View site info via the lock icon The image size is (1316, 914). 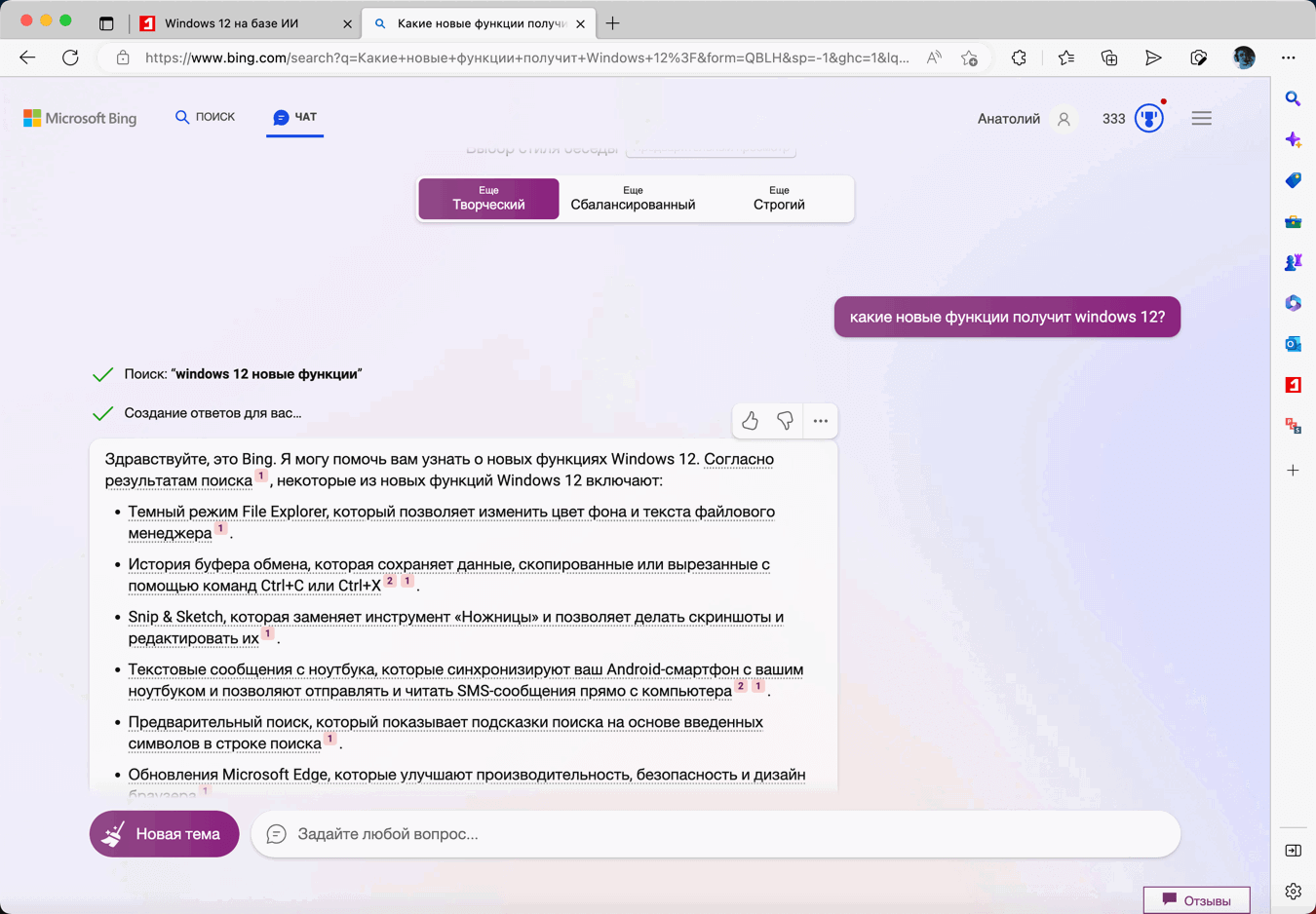(123, 57)
